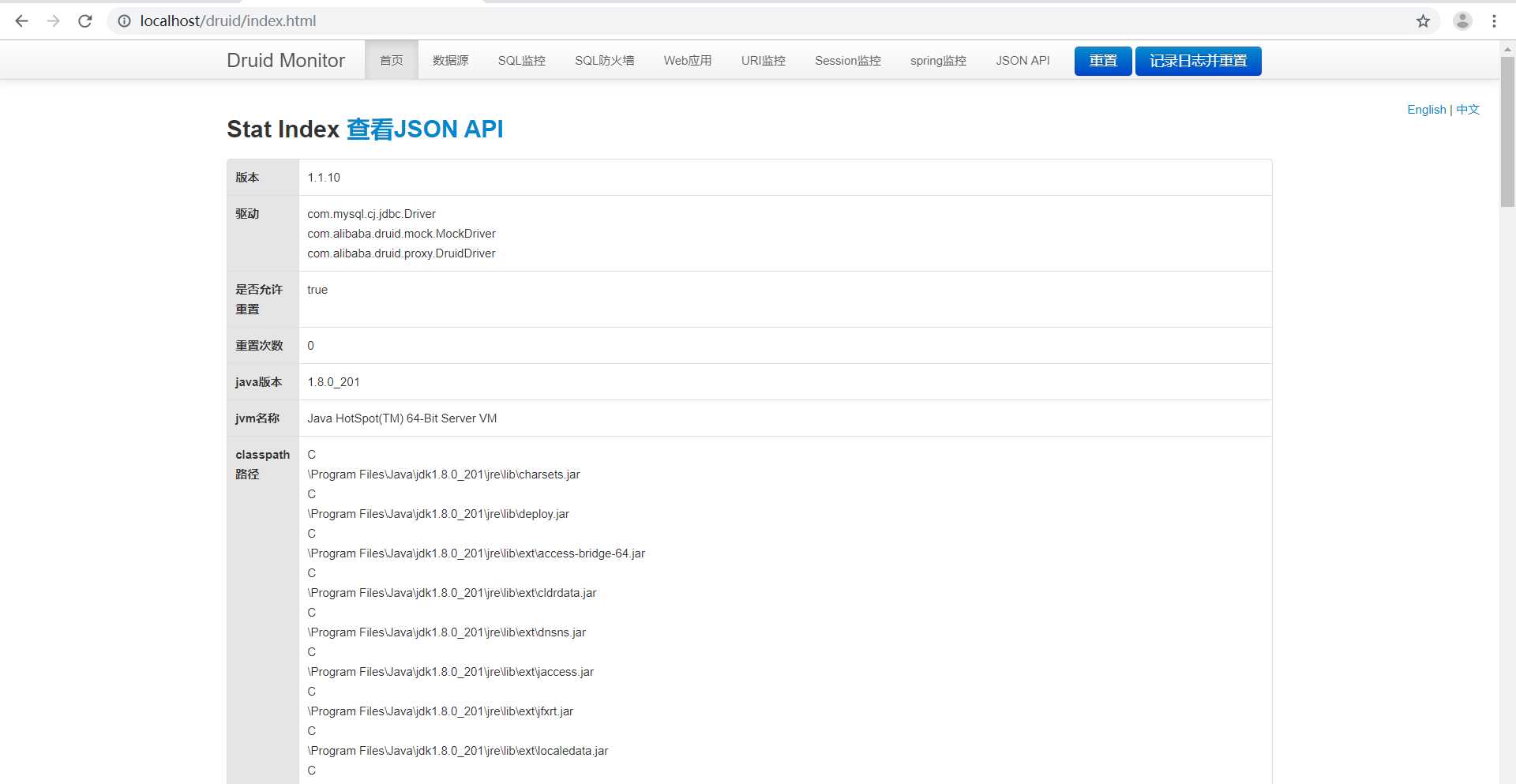Click the jvm名称 row label
The image size is (1516, 784).
pos(257,418)
